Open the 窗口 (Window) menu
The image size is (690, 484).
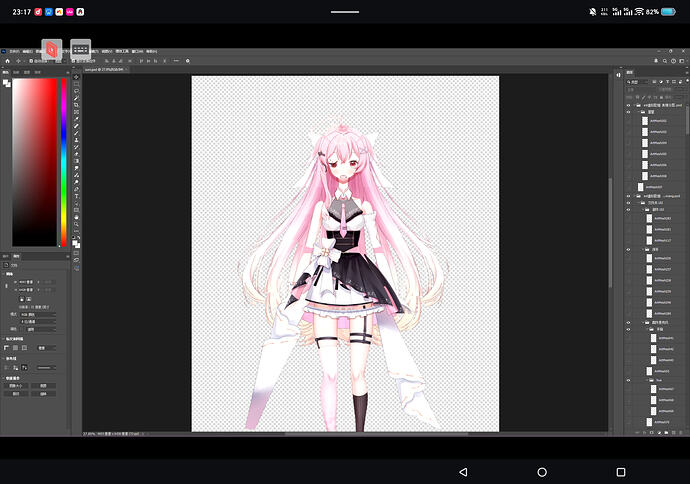tap(137, 51)
